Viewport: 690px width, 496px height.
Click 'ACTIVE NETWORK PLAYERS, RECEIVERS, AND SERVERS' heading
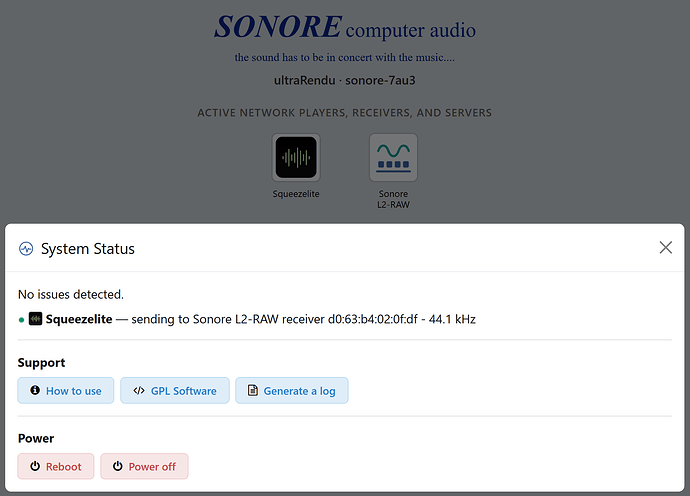point(345,113)
